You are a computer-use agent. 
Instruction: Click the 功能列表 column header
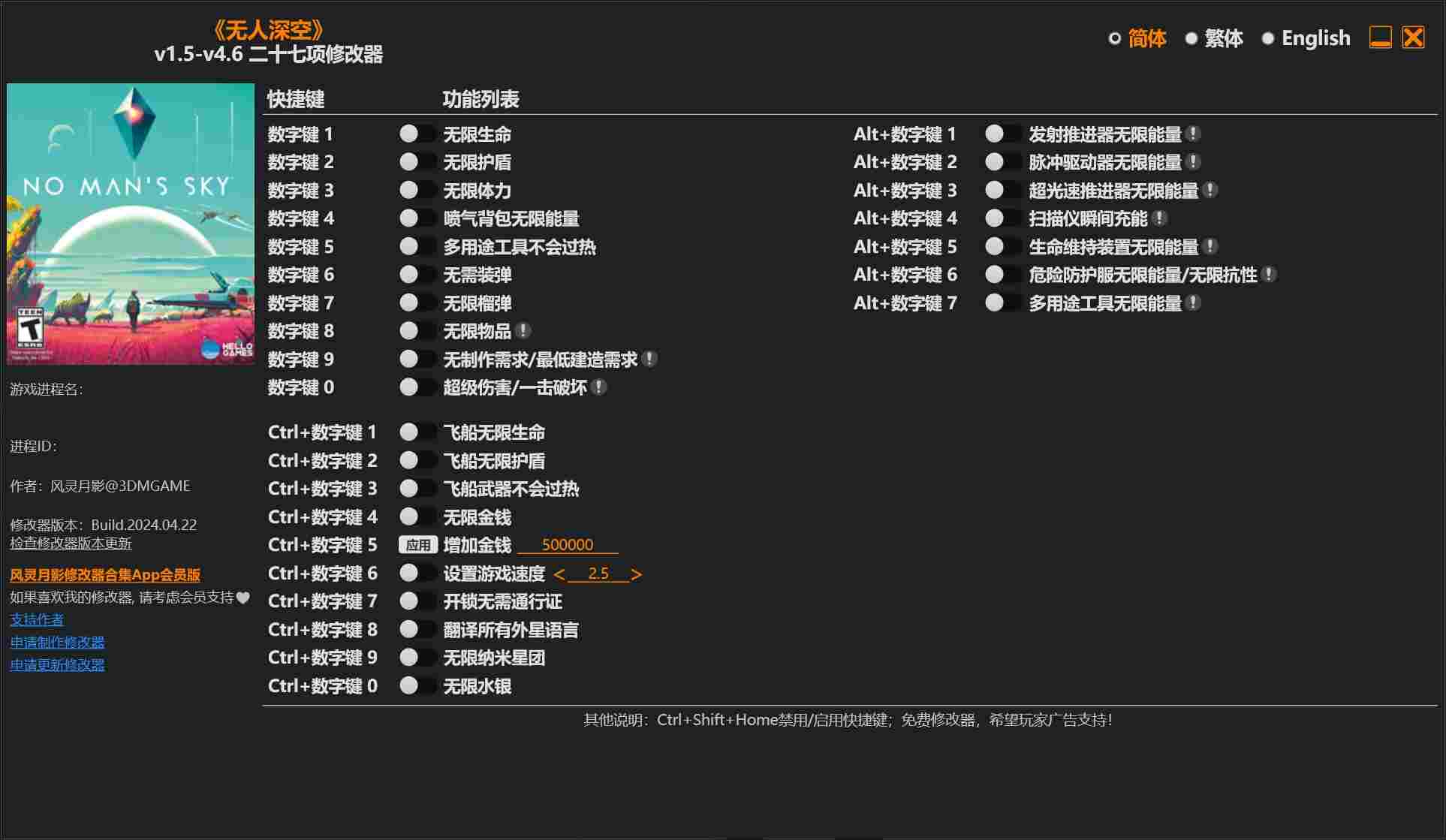pyautogui.click(x=480, y=99)
